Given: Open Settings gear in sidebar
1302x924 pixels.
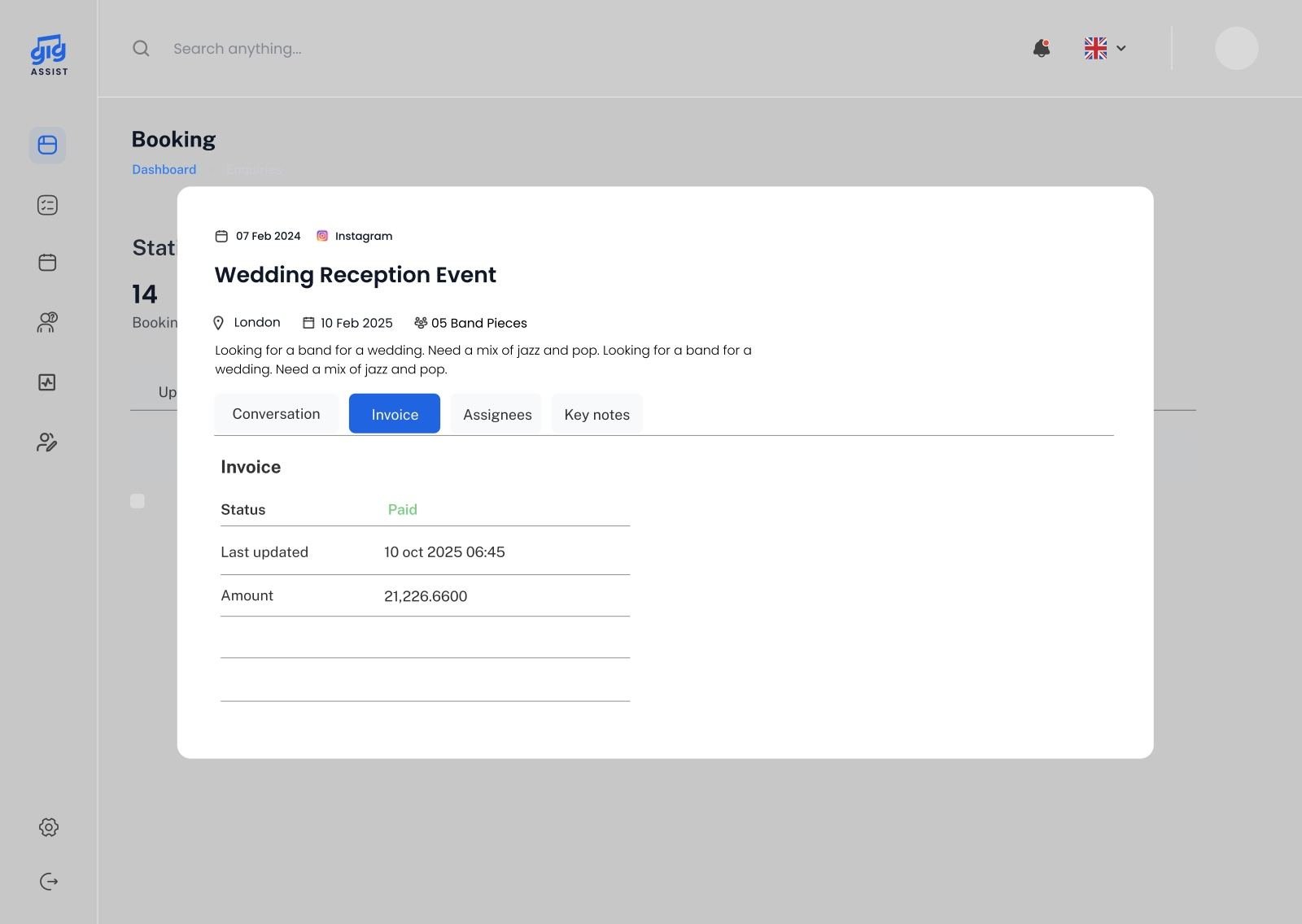Looking at the screenshot, I should (x=49, y=827).
